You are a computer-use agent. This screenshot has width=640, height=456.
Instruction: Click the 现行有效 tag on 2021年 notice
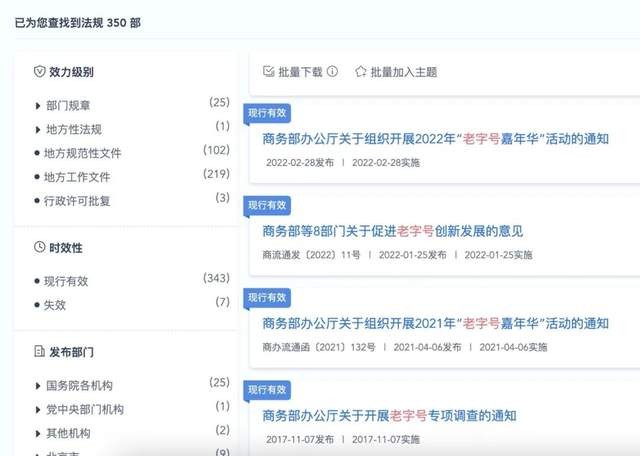tap(267, 298)
